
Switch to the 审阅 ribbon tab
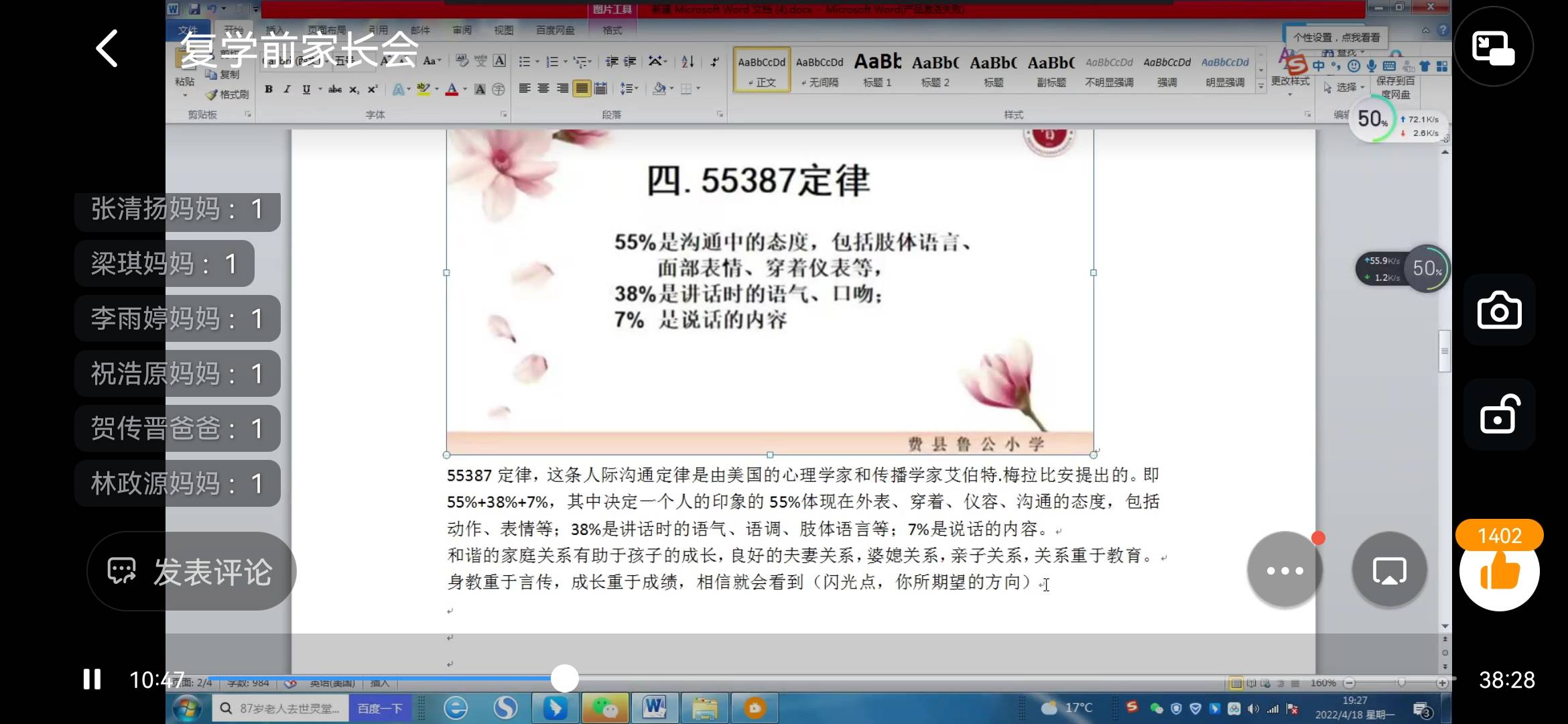[x=462, y=29]
